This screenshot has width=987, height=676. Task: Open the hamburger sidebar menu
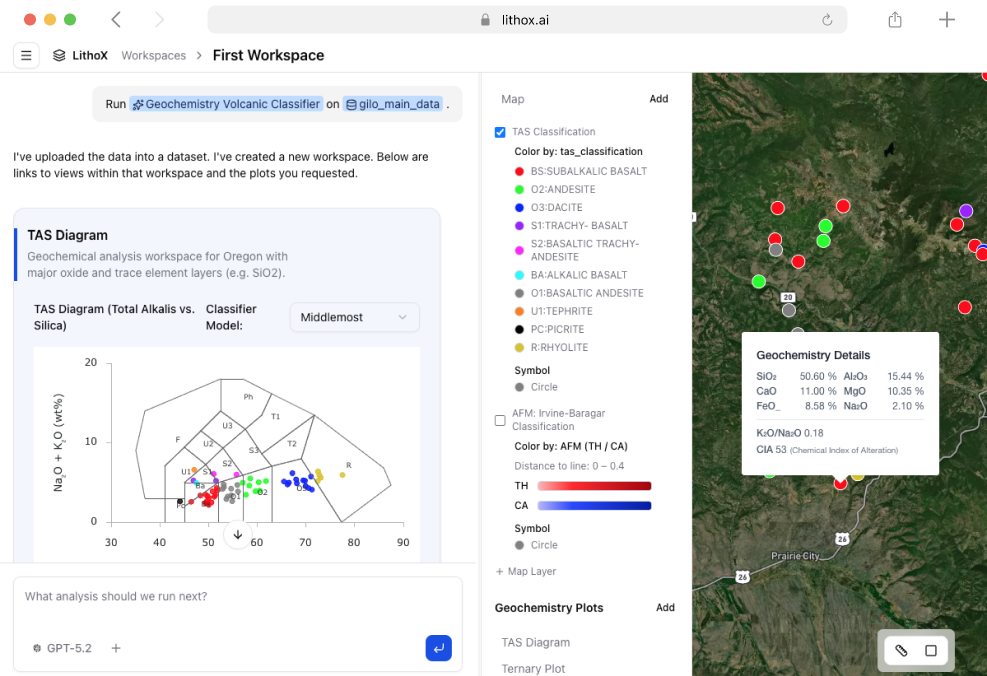point(26,56)
